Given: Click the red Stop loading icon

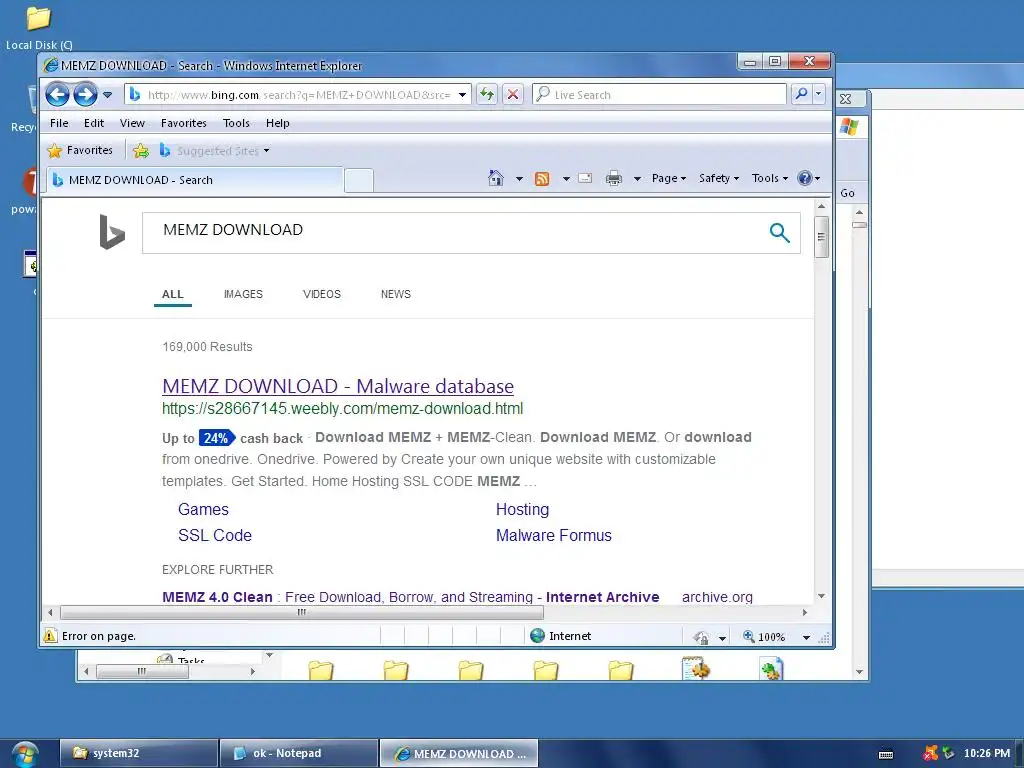Looking at the screenshot, I should point(513,95).
